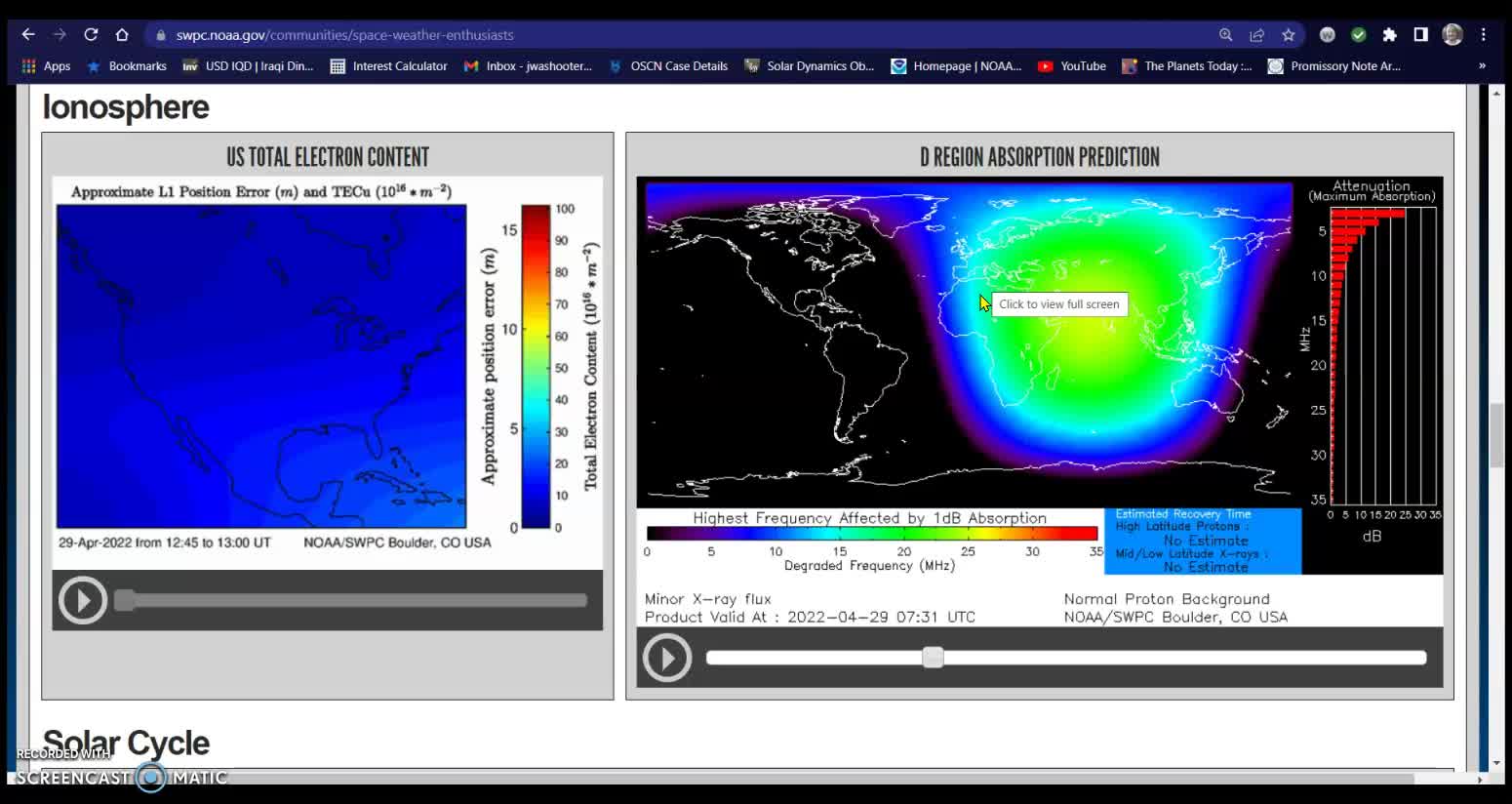The width and height of the screenshot is (1512, 804).
Task: Click the zoom magnifier icon in address bar
Action: coord(1226,35)
